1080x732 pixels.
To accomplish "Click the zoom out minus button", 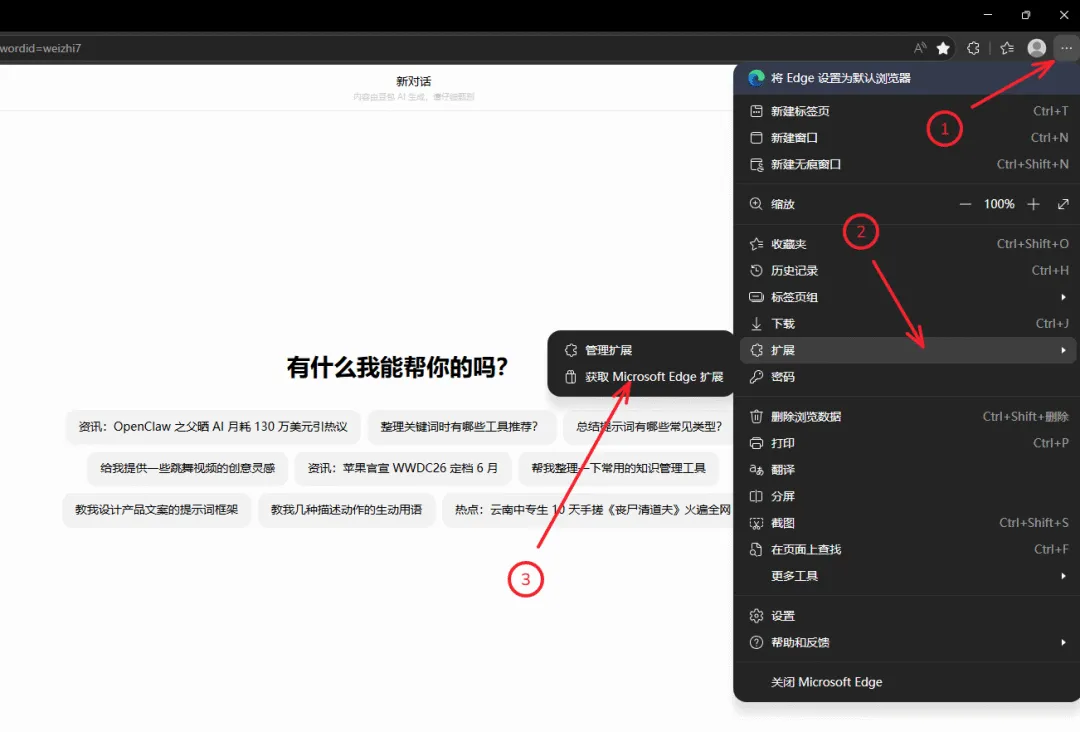I will 965,205.
